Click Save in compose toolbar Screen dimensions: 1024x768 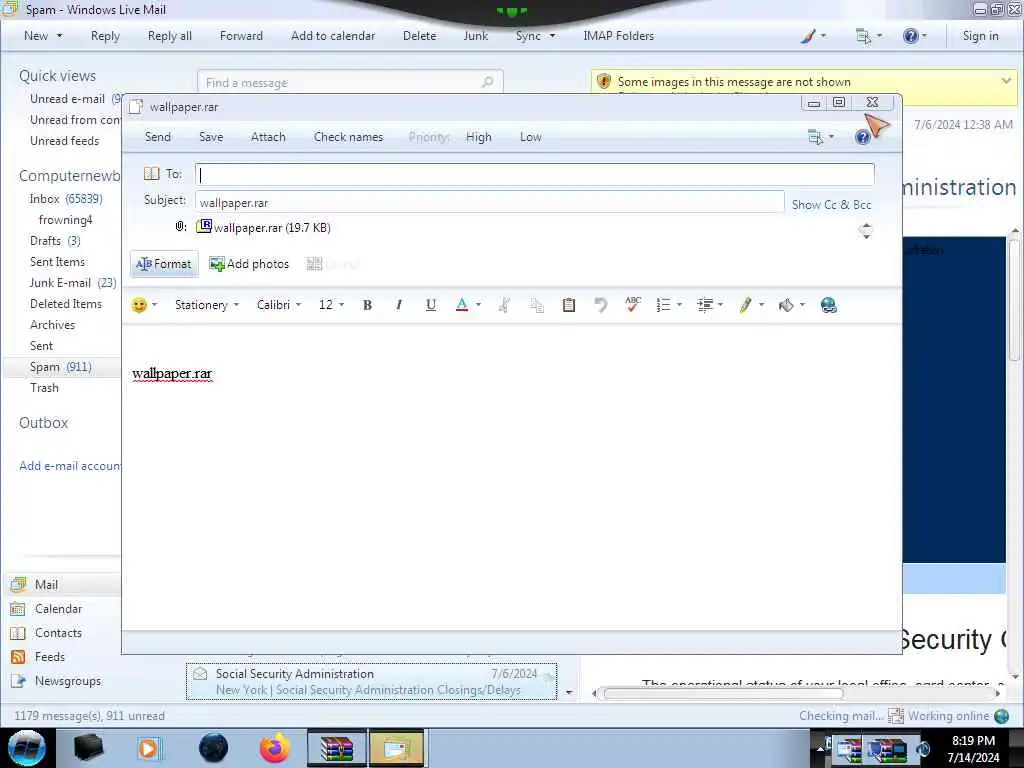(211, 137)
